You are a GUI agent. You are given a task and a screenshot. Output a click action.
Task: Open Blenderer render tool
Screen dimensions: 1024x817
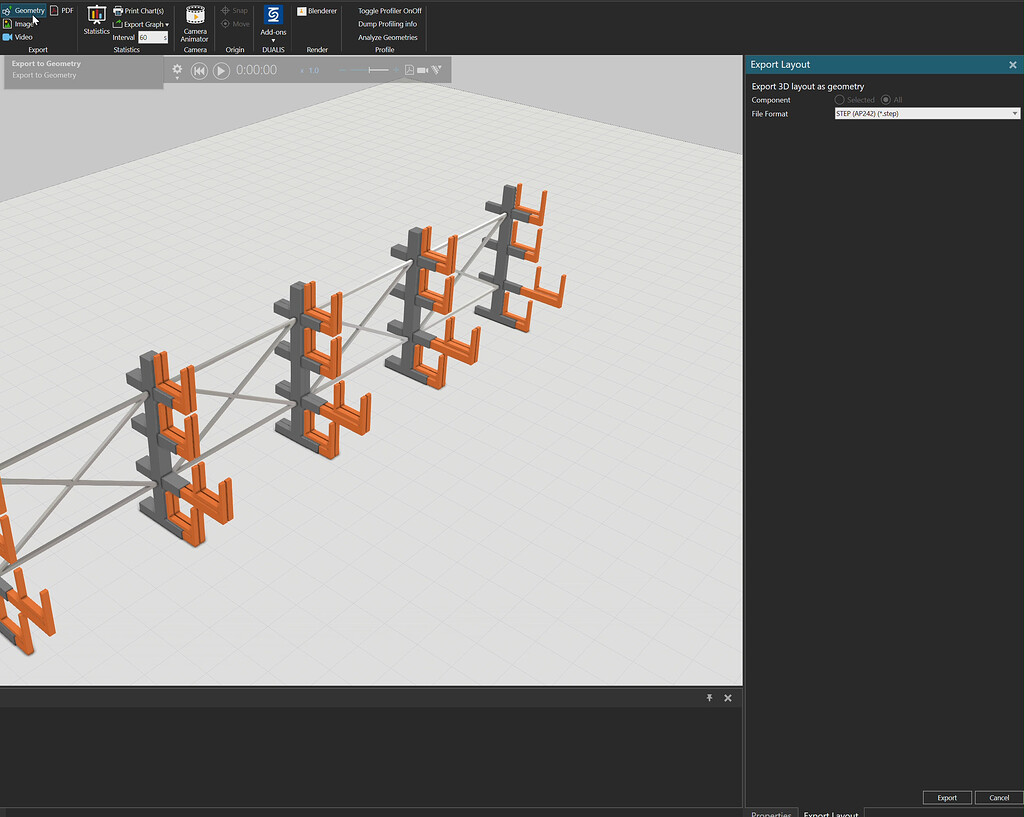pyautogui.click(x=316, y=10)
